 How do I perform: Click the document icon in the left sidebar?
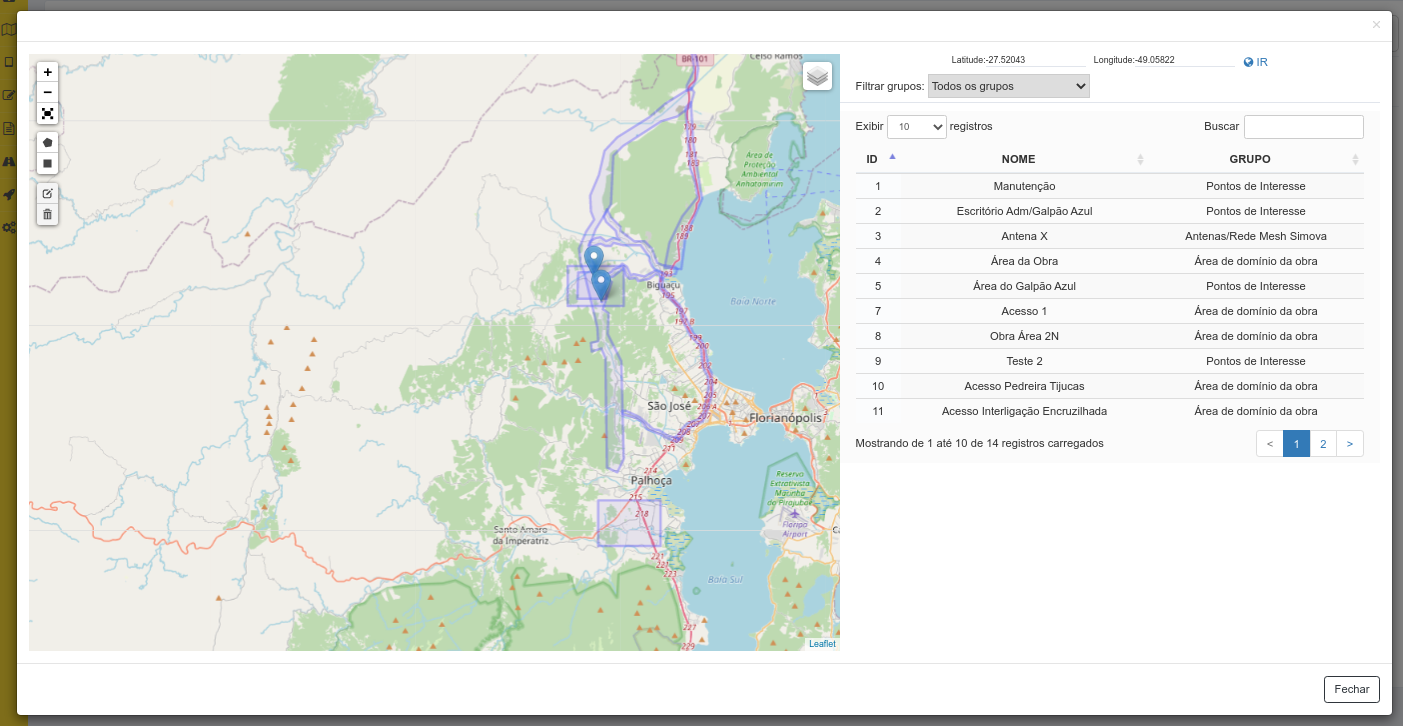(8, 128)
